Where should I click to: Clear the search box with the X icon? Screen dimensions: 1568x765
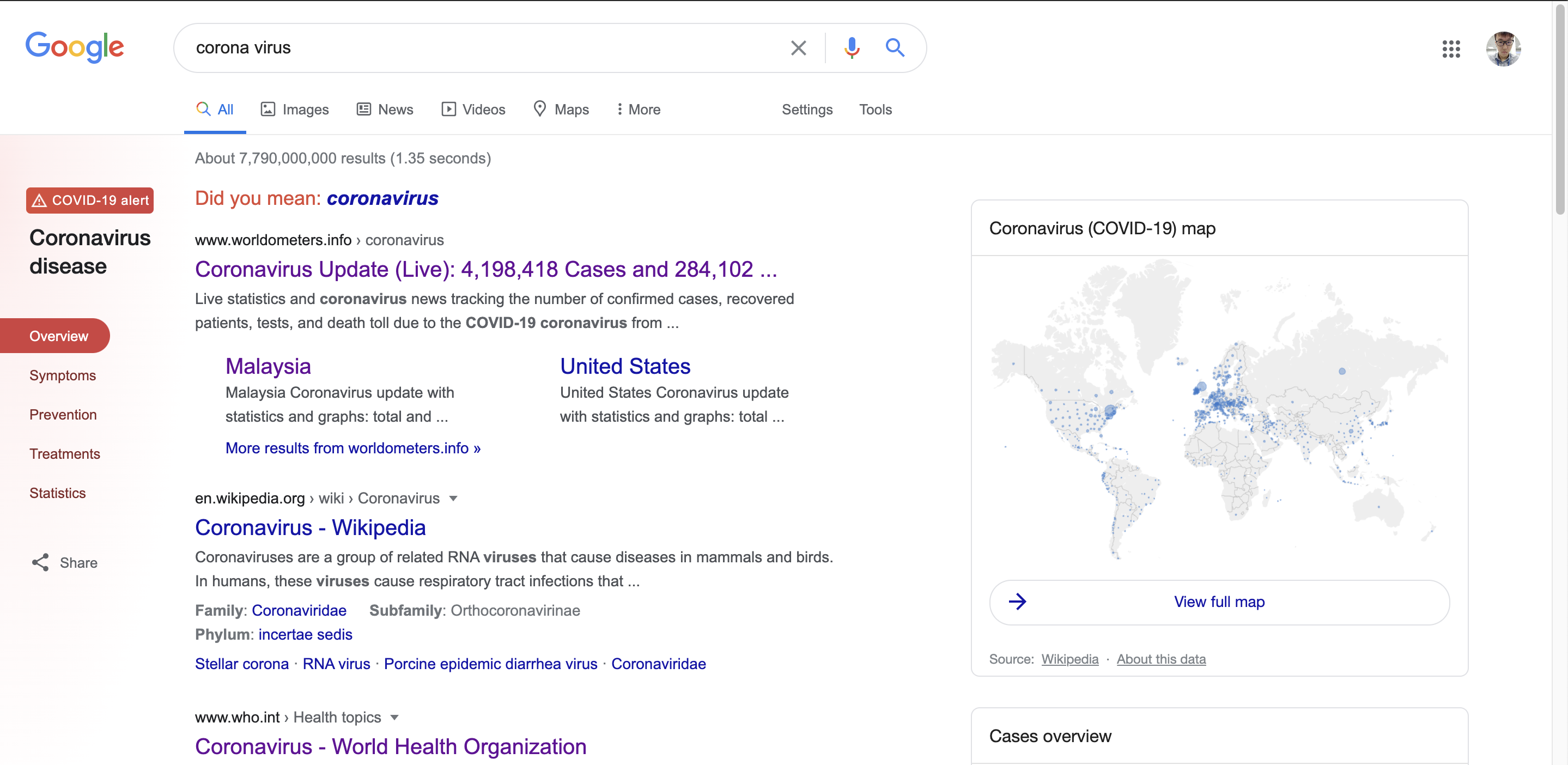pos(798,47)
